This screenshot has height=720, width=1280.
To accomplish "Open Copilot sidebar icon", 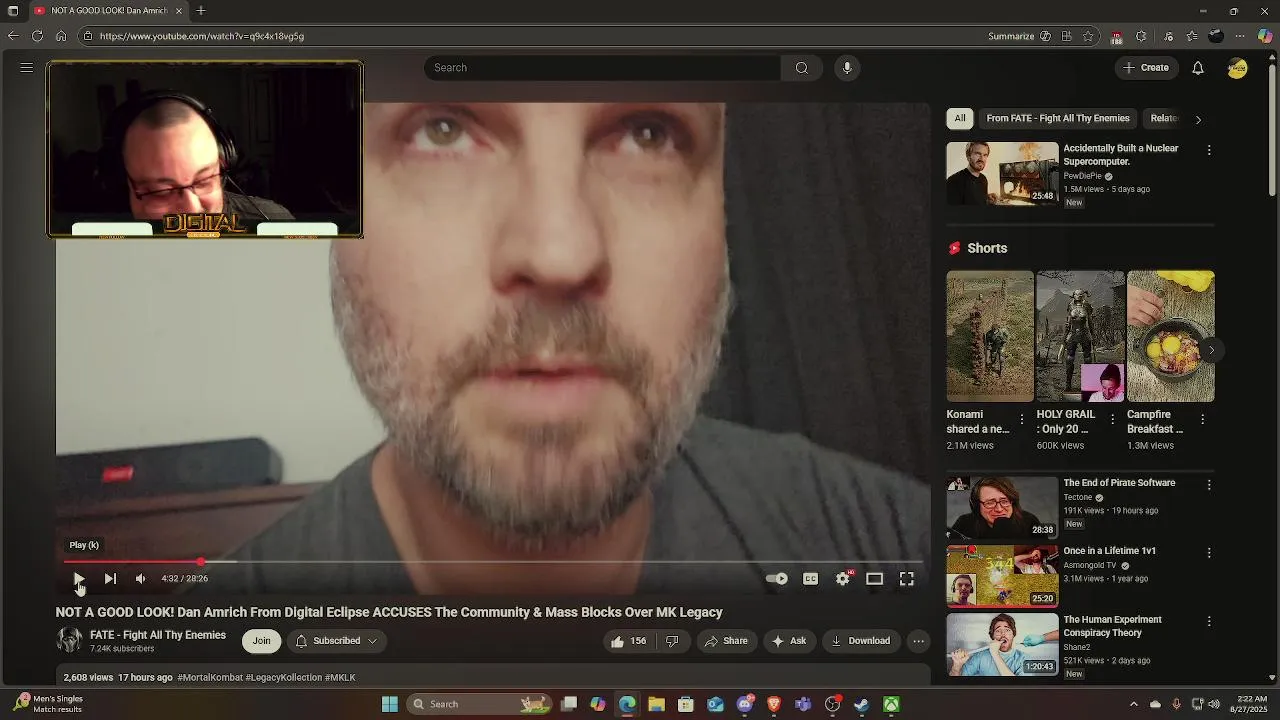I will click(1265, 36).
